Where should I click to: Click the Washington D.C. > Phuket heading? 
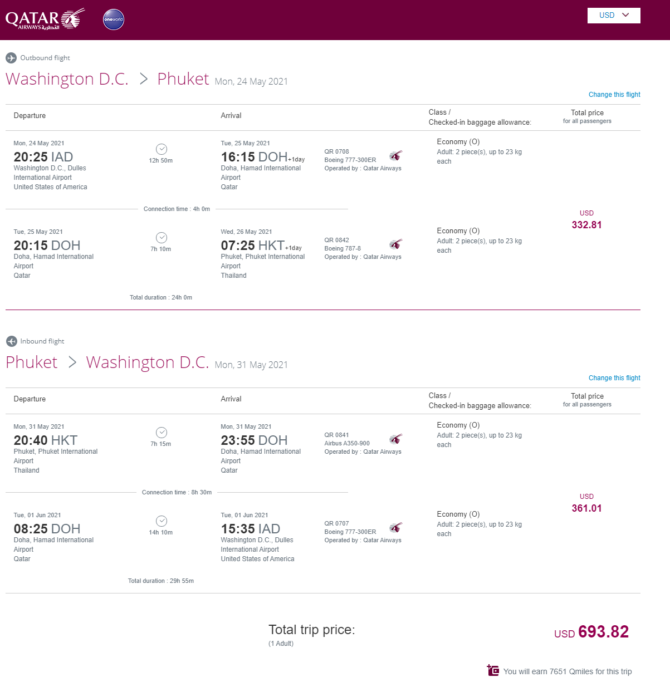click(x=107, y=79)
